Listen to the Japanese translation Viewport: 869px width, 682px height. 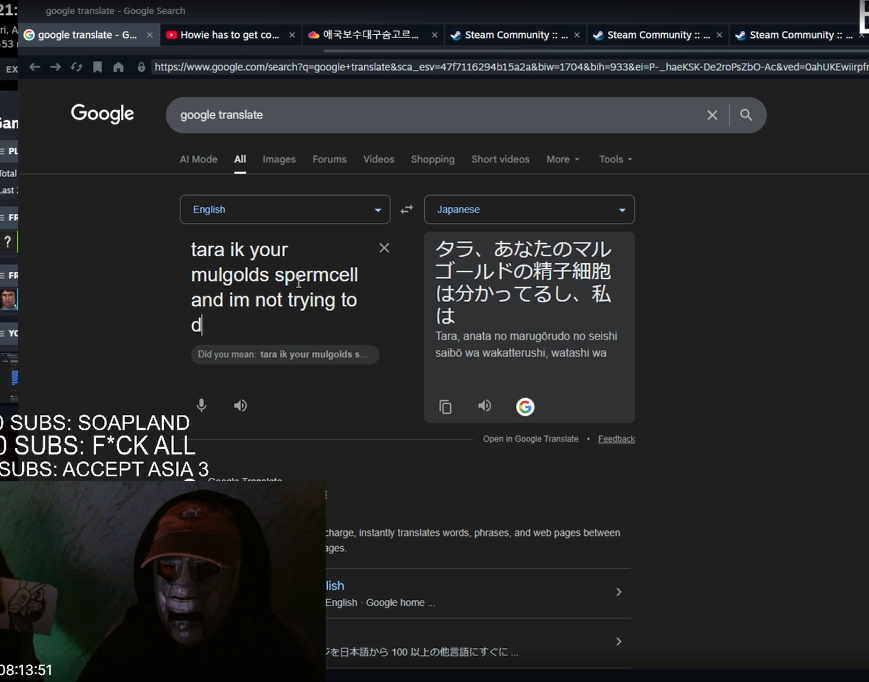pyautogui.click(x=484, y=406)
